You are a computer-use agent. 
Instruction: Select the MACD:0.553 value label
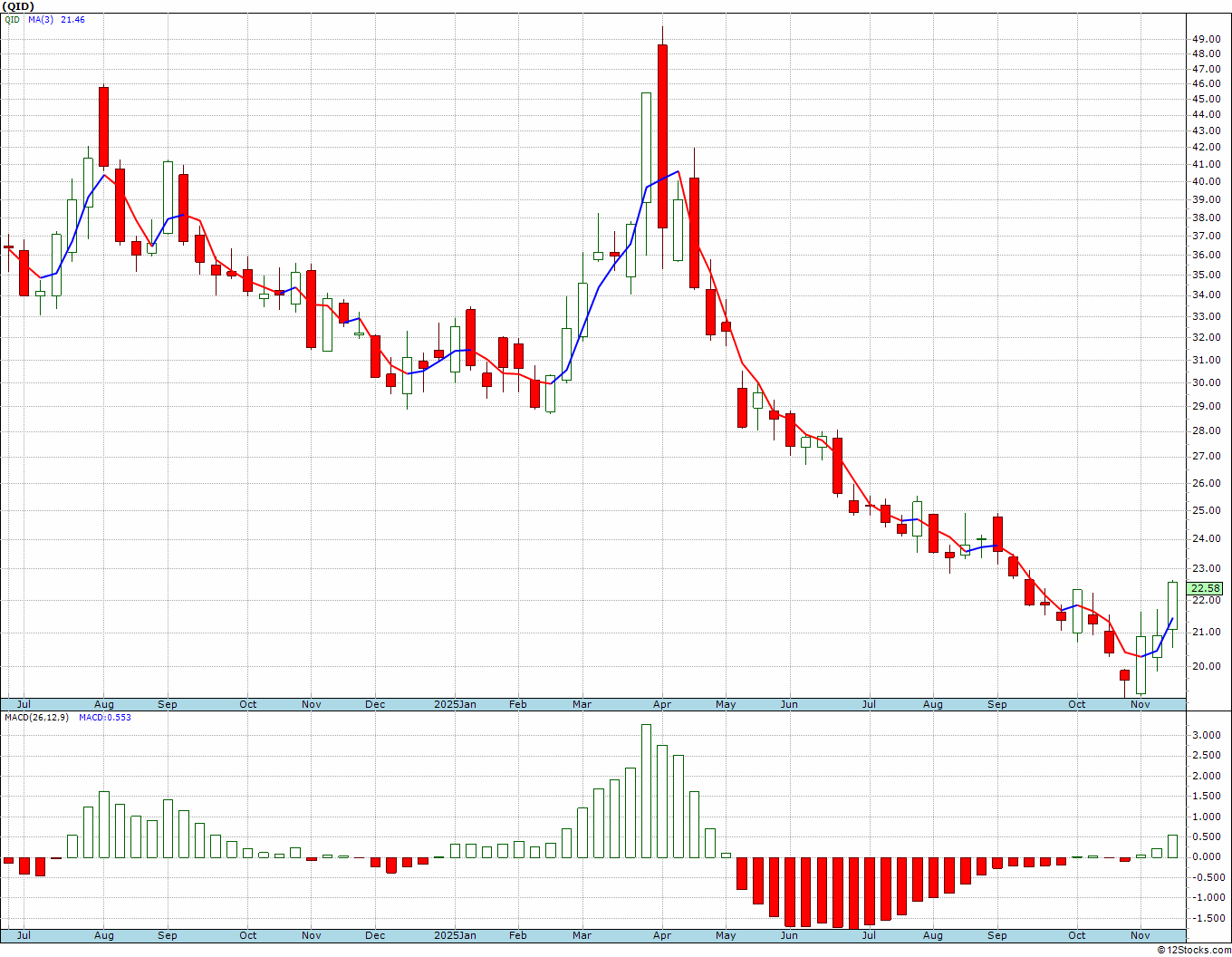click(105, 718)
